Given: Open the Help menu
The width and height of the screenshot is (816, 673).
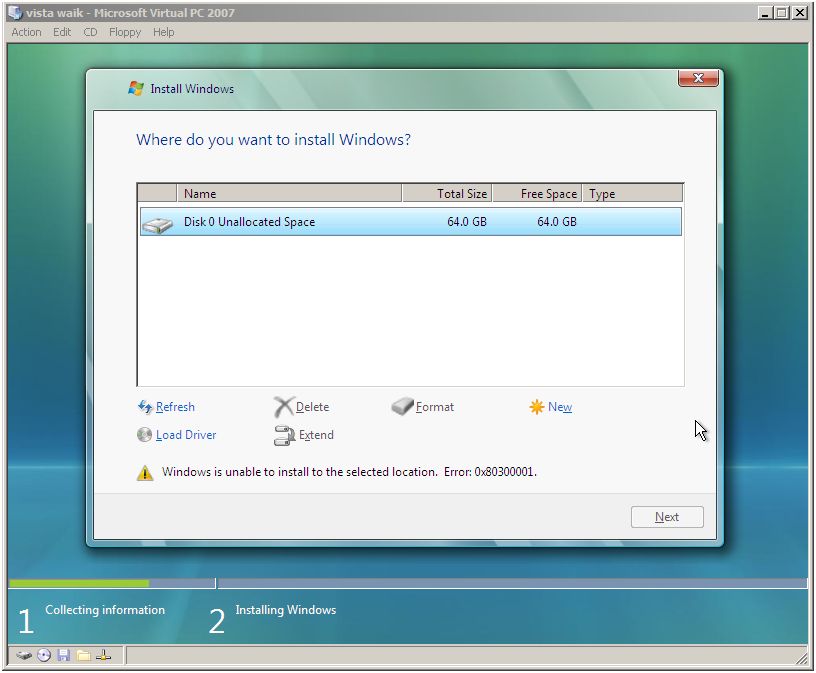Looking at the screenshot, I should click(x=163, y=32).
